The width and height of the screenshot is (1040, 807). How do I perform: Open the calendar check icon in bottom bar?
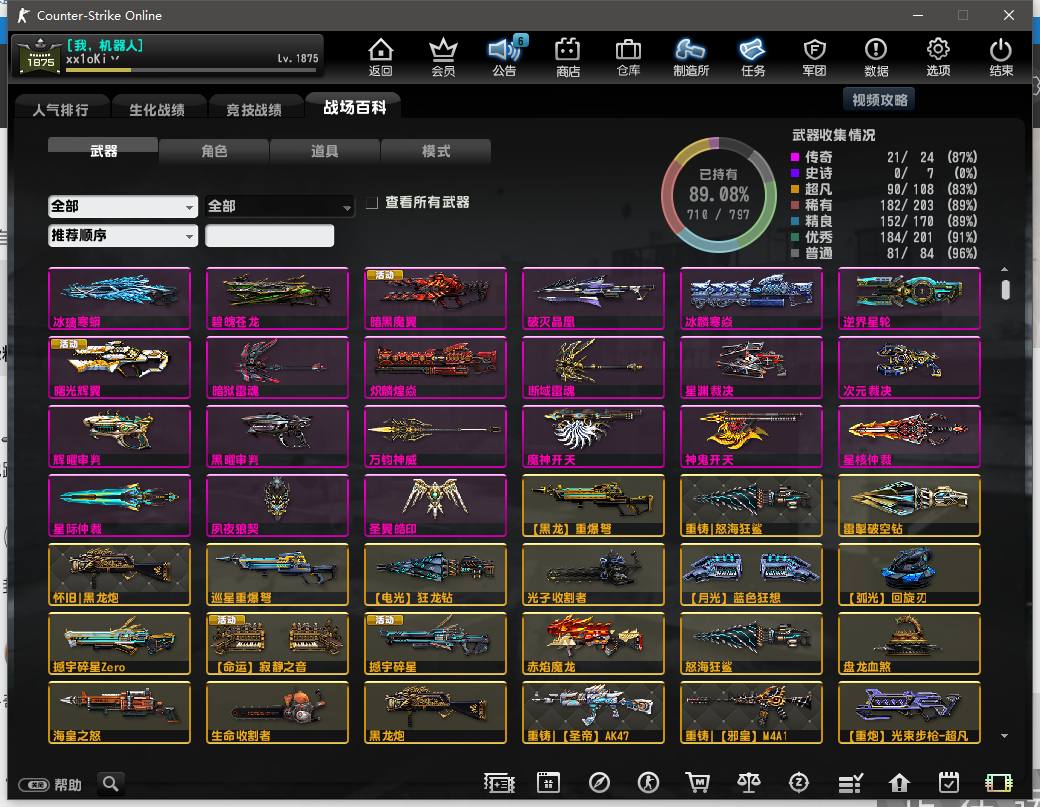(948, 783)
